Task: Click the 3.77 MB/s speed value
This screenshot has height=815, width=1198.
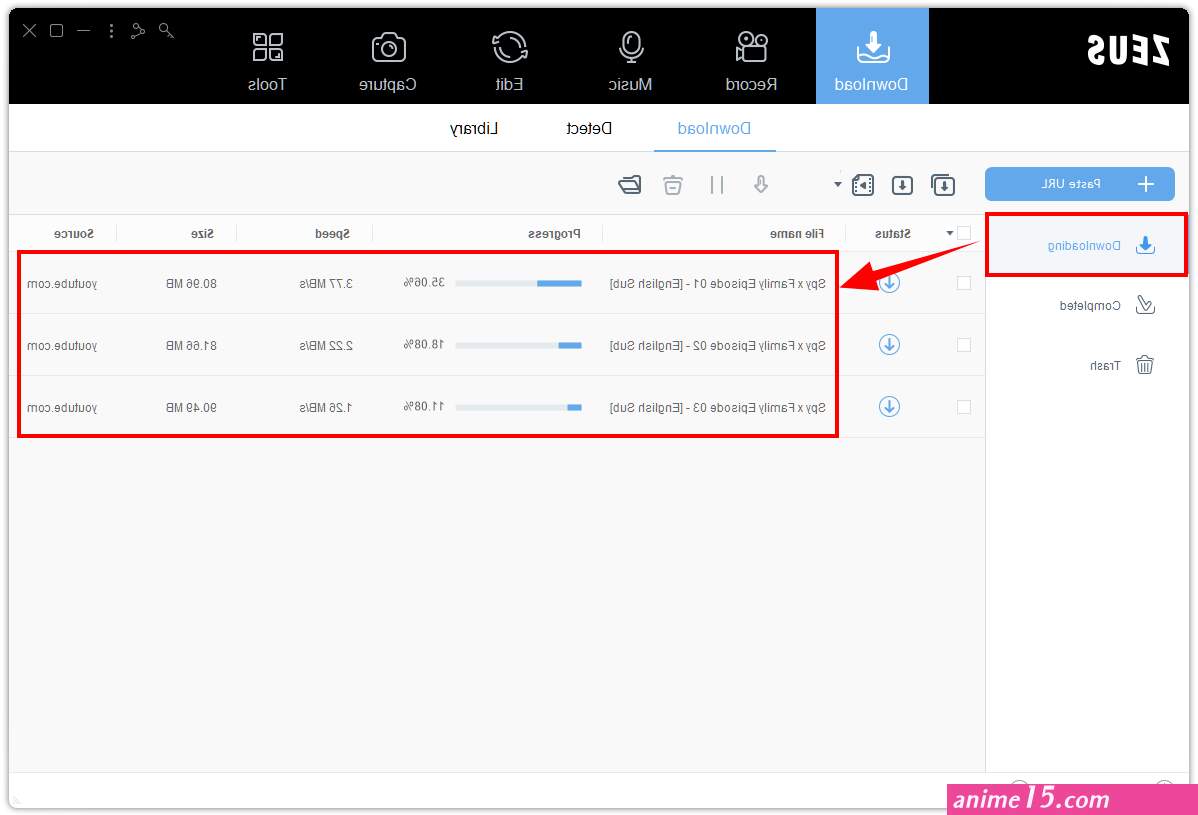Action: [326, 283]
